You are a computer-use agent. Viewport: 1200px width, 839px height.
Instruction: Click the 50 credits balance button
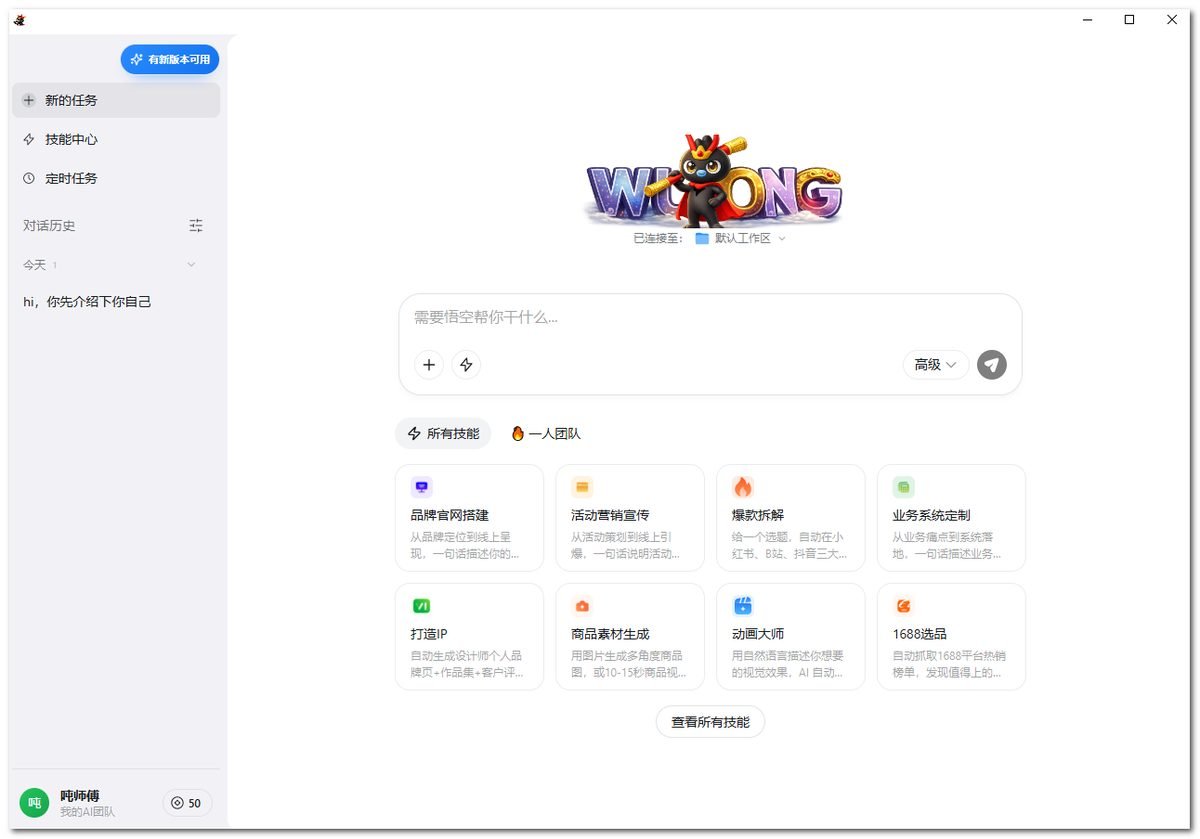pyautogui.click(x=187, y=803)
